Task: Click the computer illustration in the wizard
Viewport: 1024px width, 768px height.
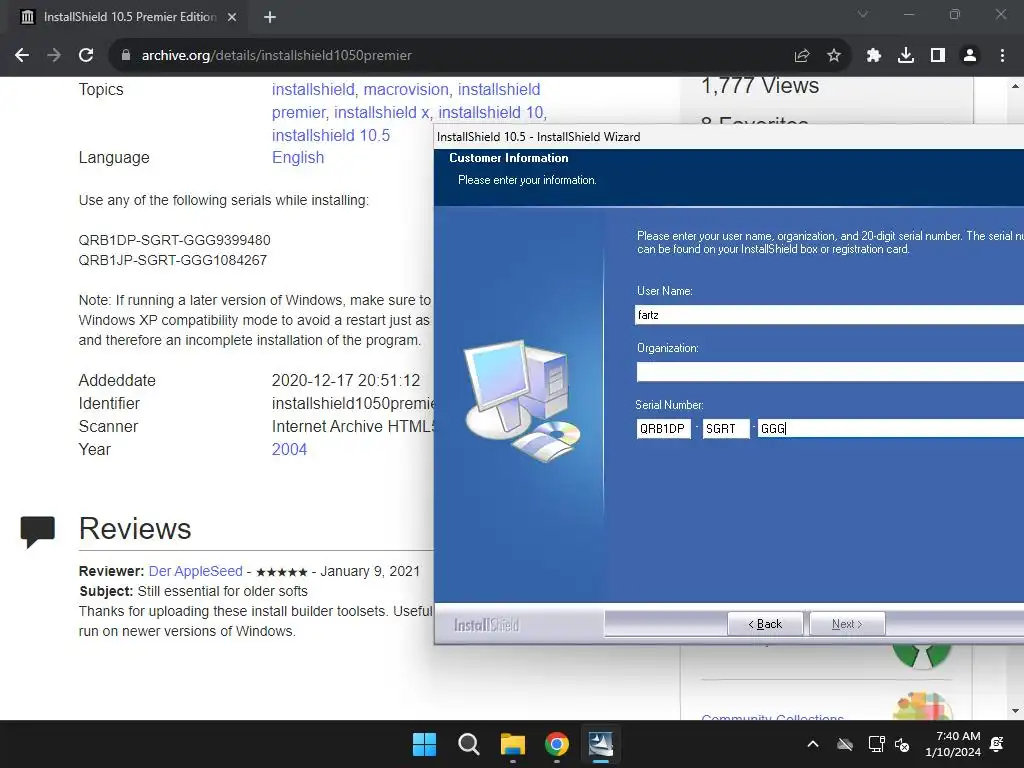Action: tap(522, 400)
